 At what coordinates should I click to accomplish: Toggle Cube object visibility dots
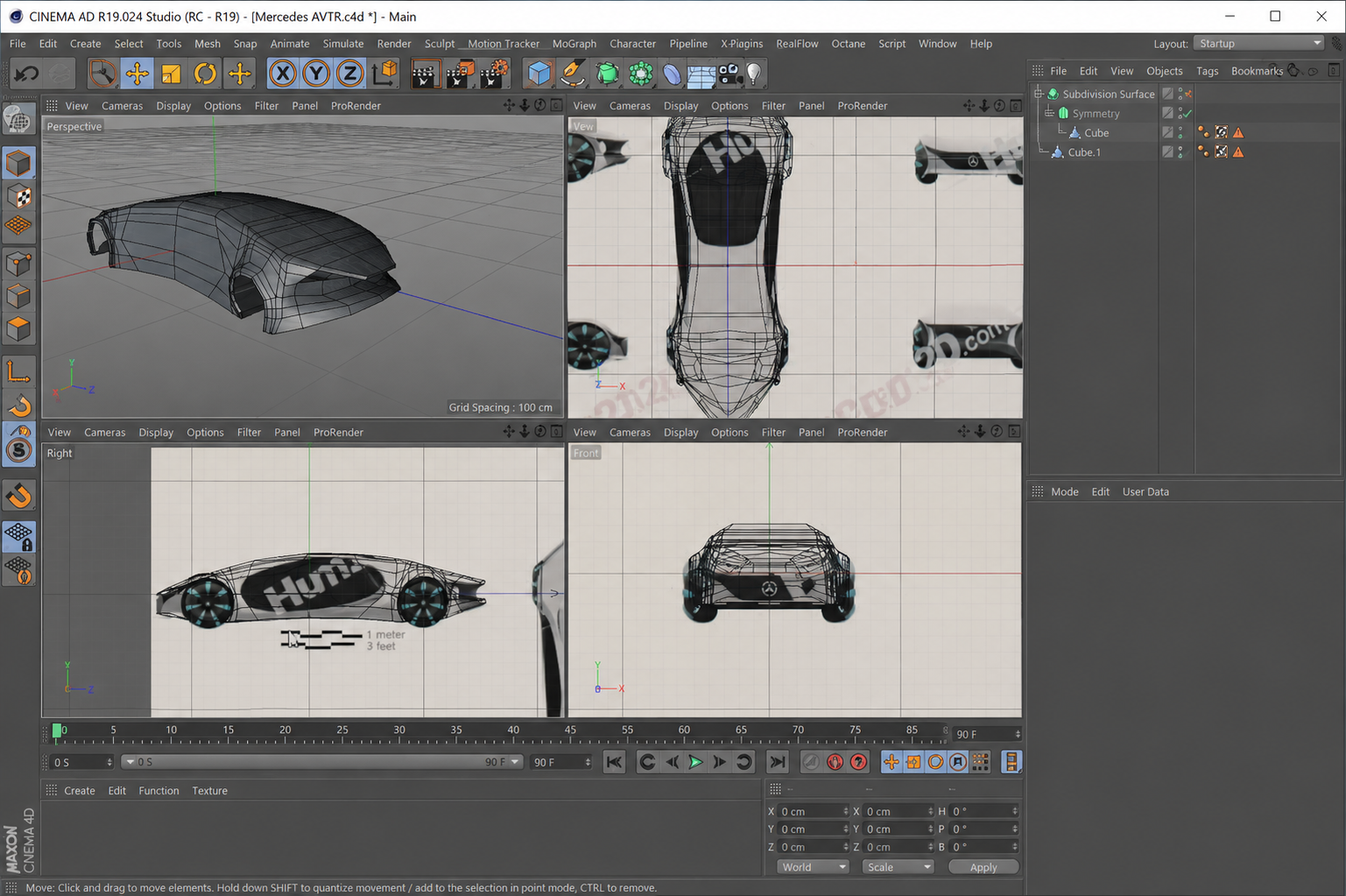click(x=1180, y=132)
